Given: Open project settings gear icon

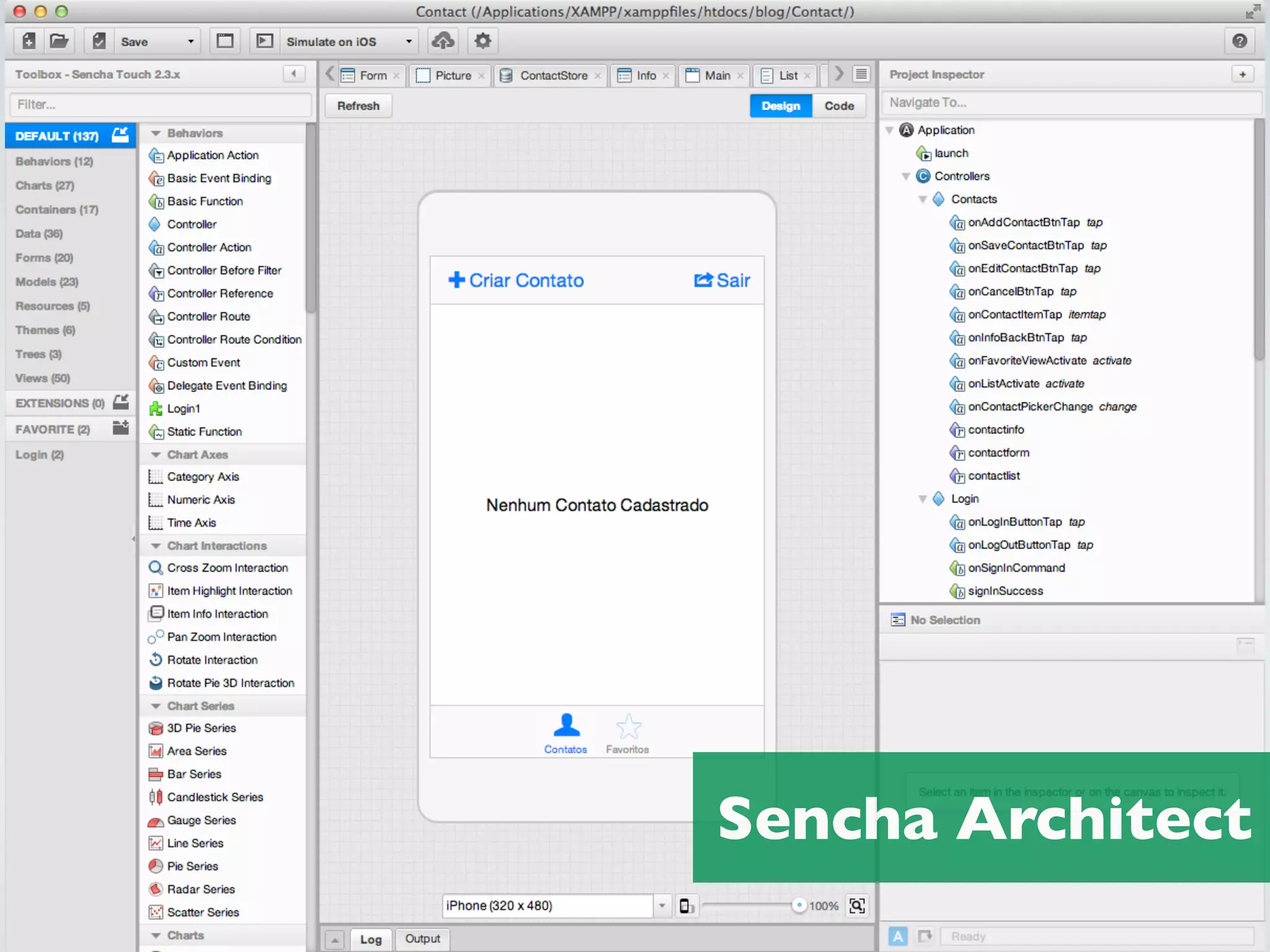Looking at the screenshot, I should pyautogui.click(x=482, y=42).
